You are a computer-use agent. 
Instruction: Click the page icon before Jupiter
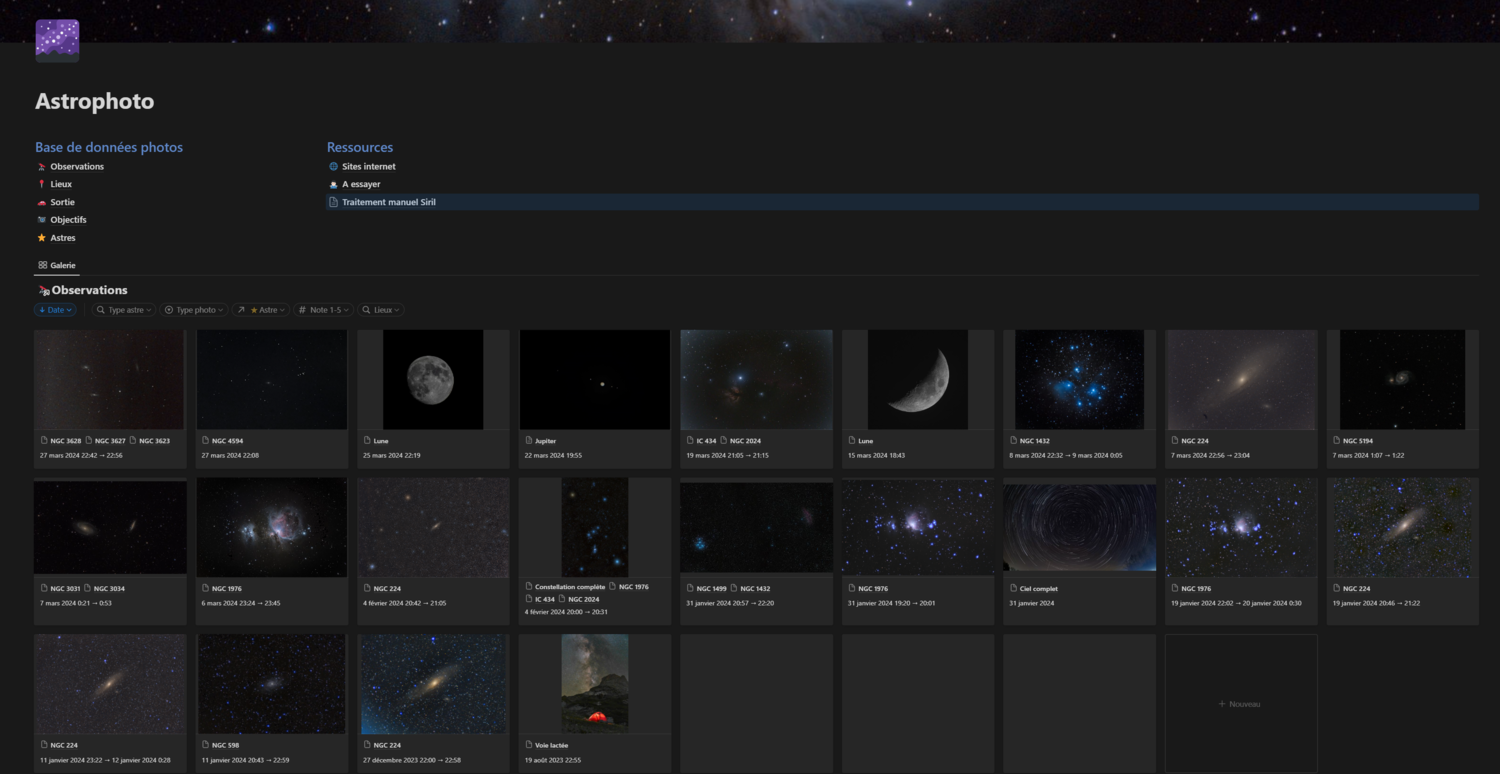point(529,441)
